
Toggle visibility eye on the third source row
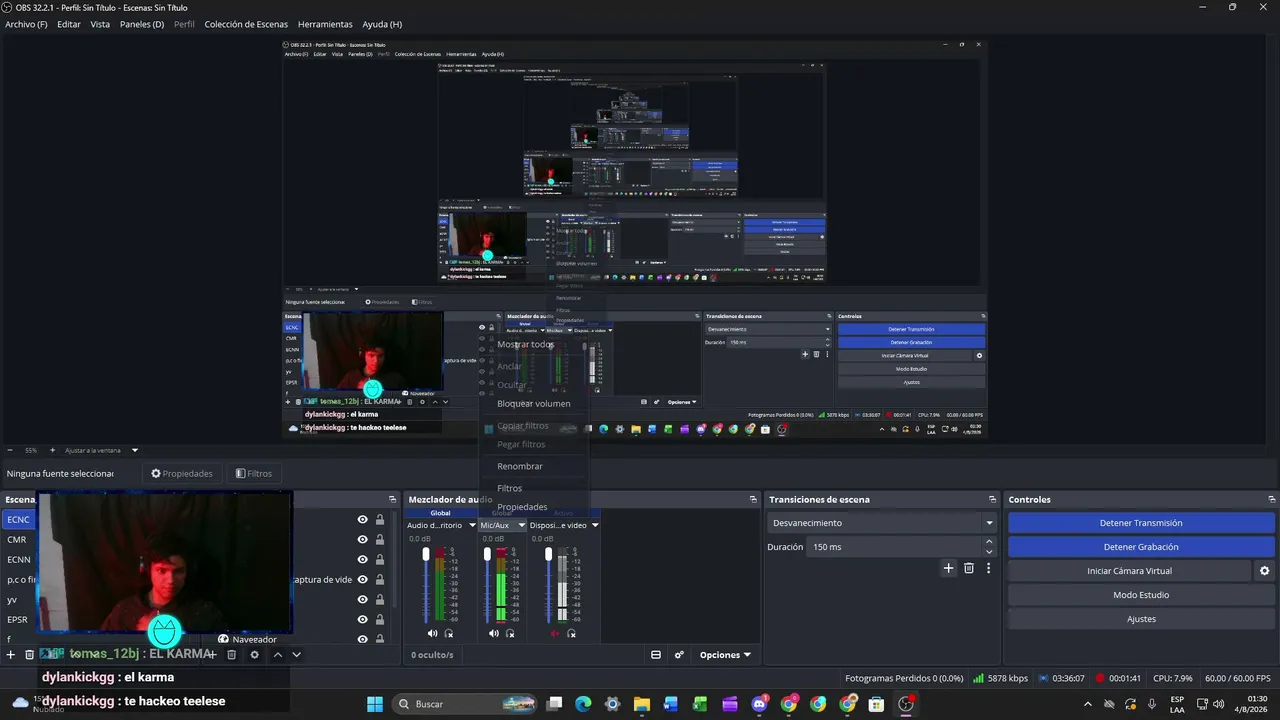[363, 559]
